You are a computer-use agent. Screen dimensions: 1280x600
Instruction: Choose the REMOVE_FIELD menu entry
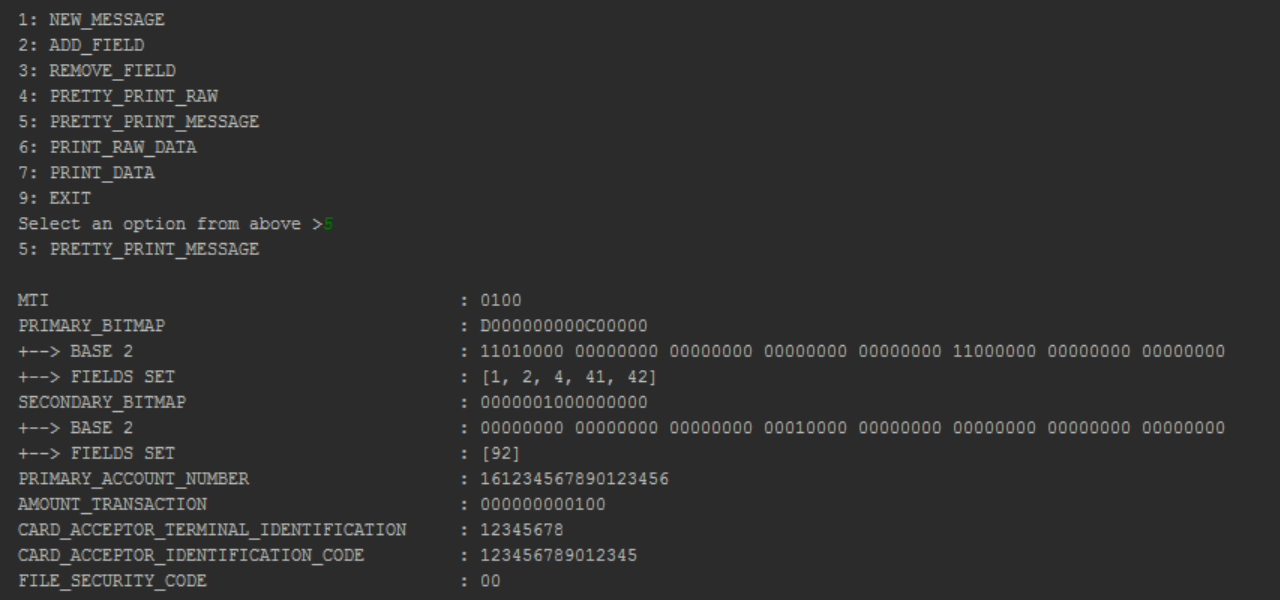click(97, 70)
